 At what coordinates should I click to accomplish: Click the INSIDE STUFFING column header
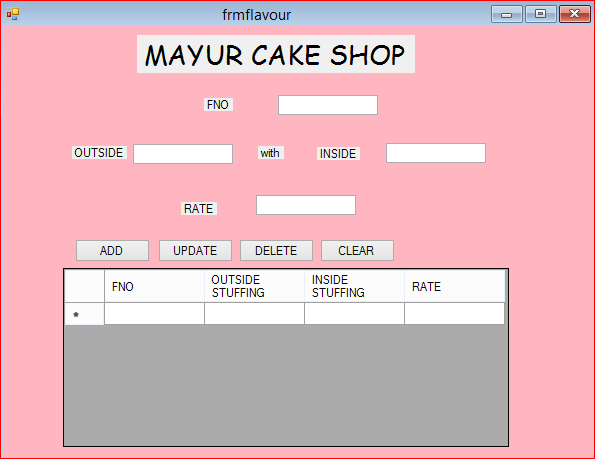click(x=354, y=286)
